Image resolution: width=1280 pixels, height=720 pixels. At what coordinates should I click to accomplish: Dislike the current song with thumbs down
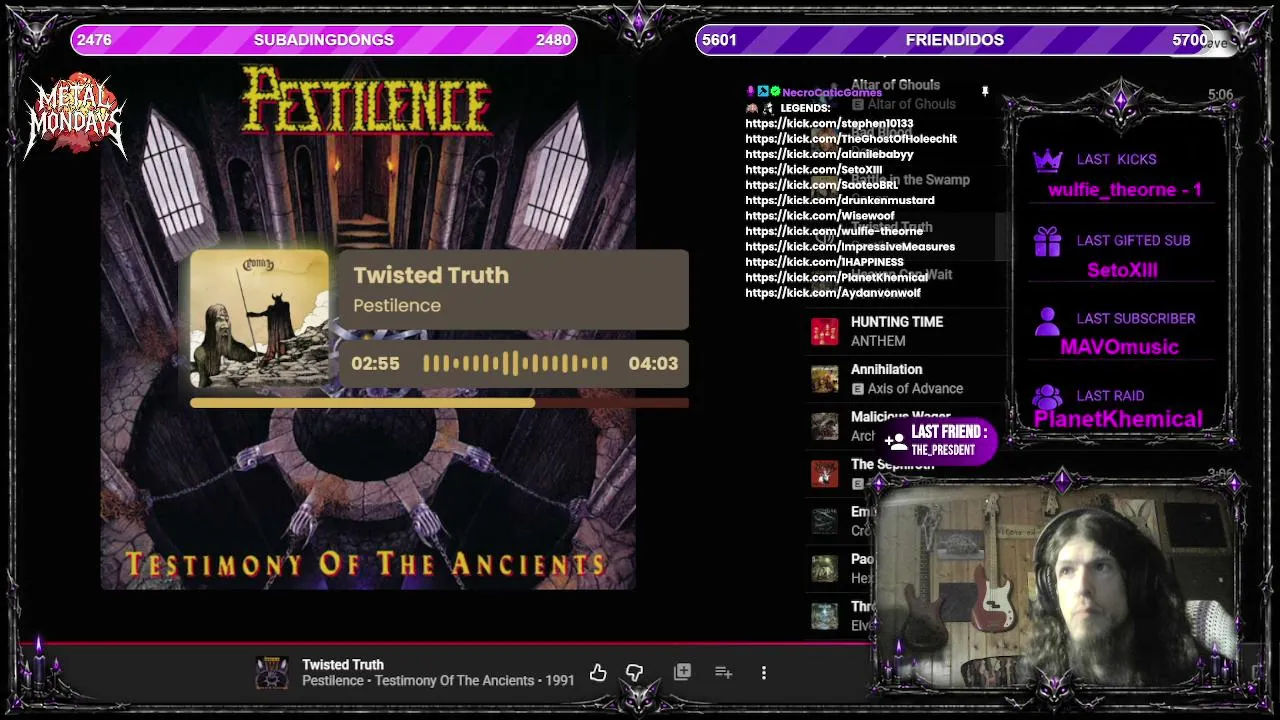point(634,673)
